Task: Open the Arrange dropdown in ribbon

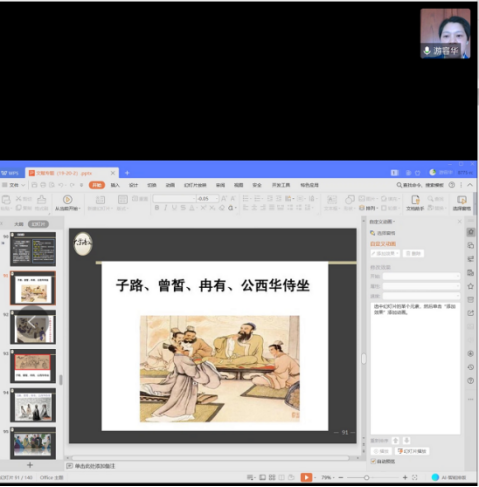Action: pos(368,208)
